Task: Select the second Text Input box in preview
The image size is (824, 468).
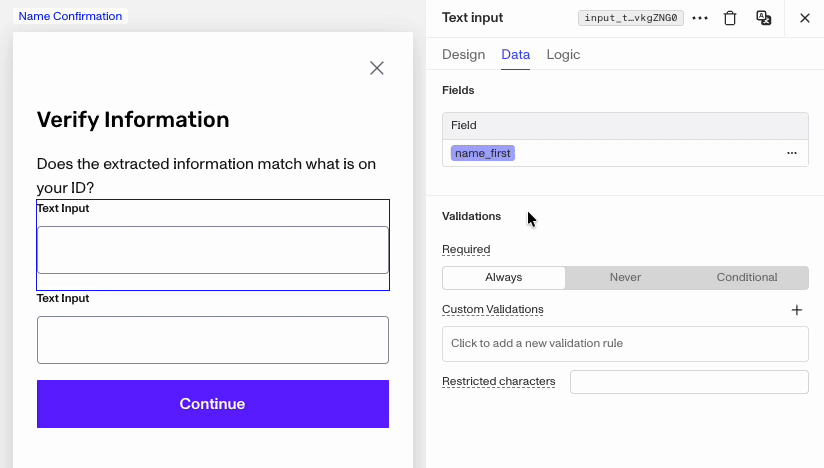Action: click(213, 340)
